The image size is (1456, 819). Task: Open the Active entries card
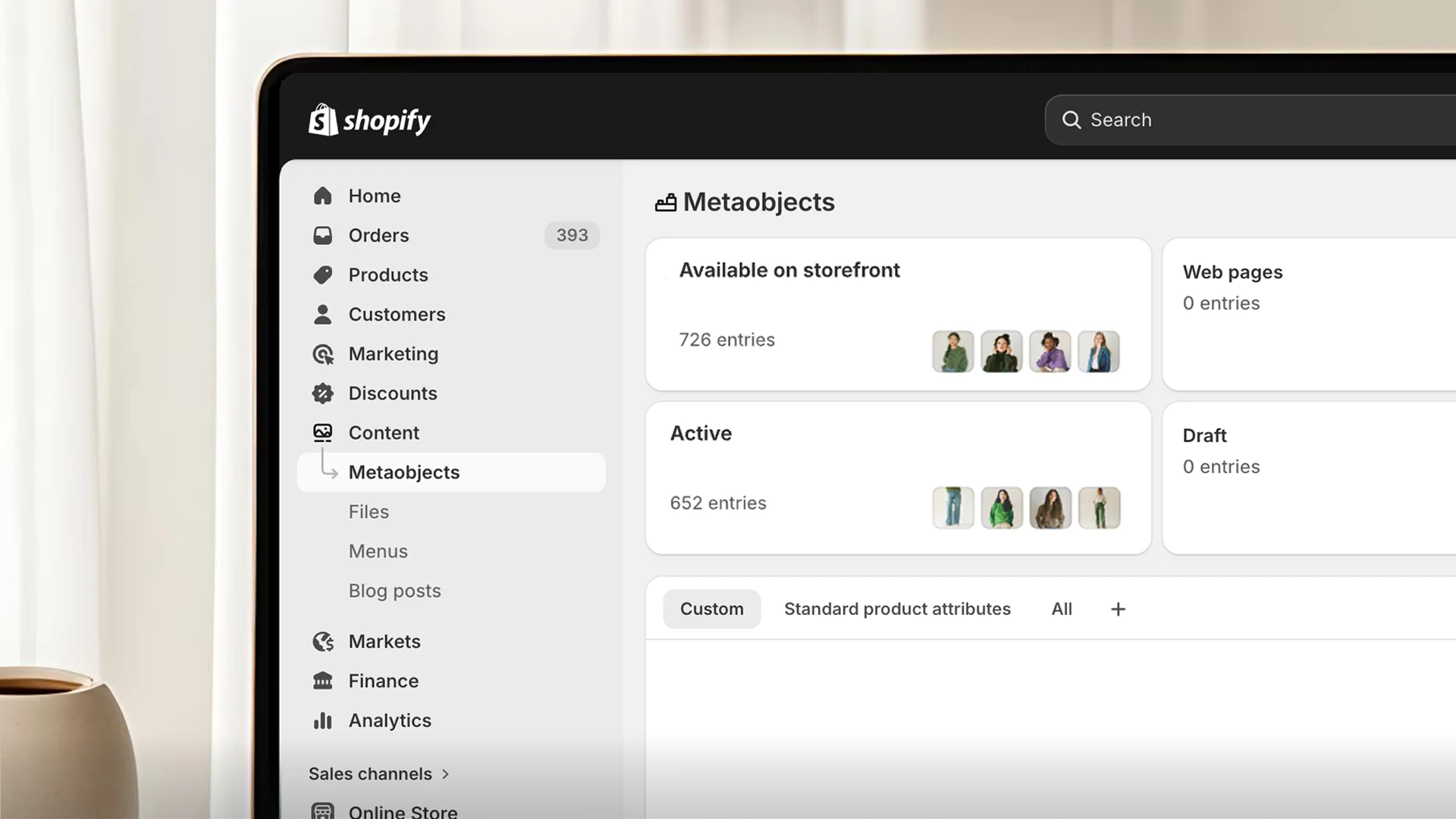[898, 478]
